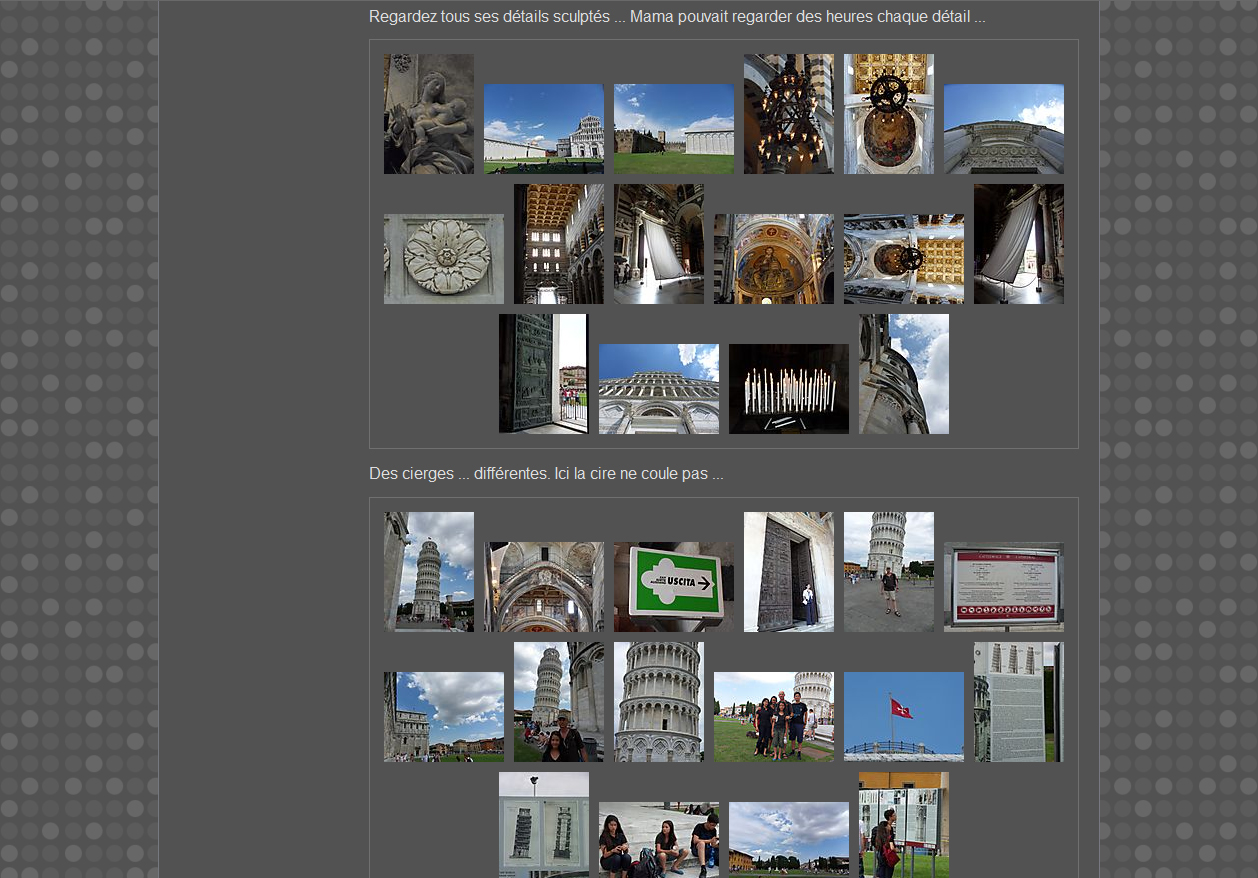Open the close-up leaning tower arcade thumbnail
Viewport: 1258px width, 878px height.
tap(658, 702)
